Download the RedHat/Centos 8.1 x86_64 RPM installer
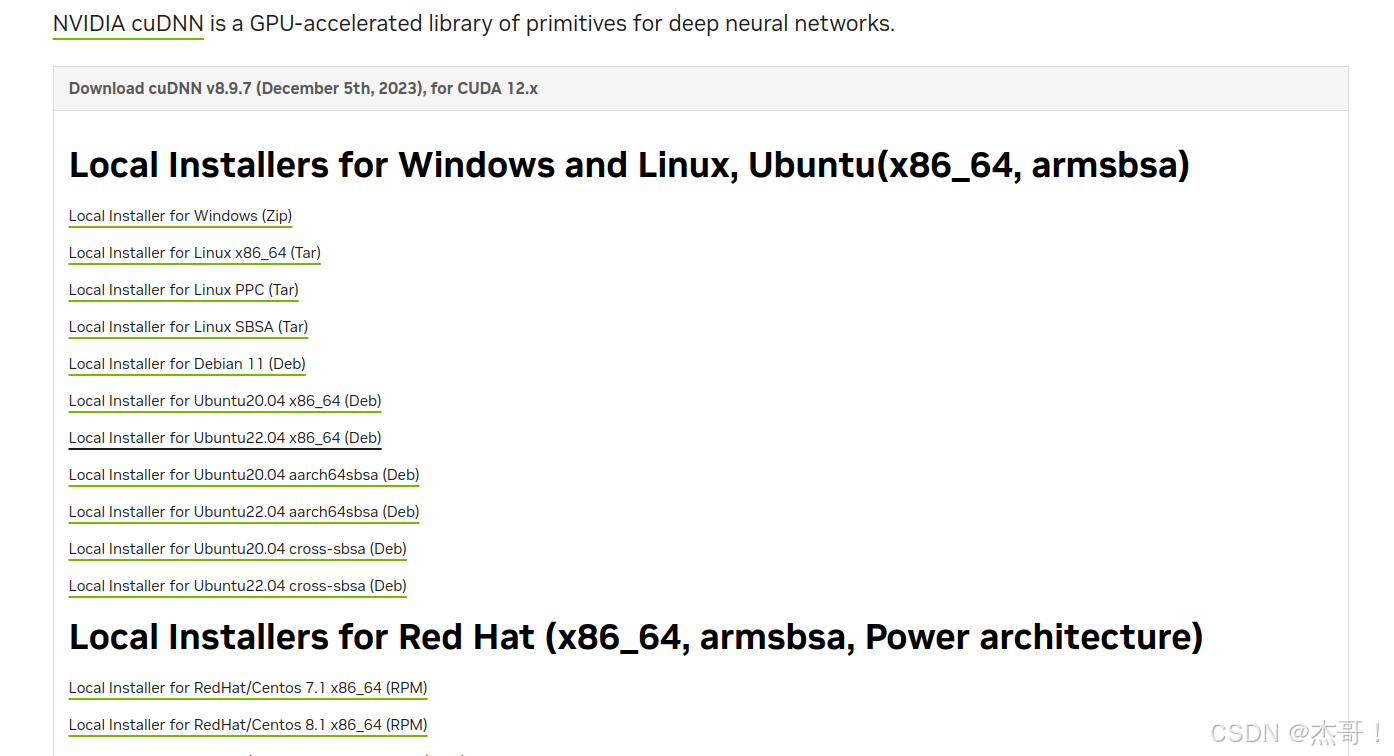This screenshot has height=756, width=1394. click(247, 725)
